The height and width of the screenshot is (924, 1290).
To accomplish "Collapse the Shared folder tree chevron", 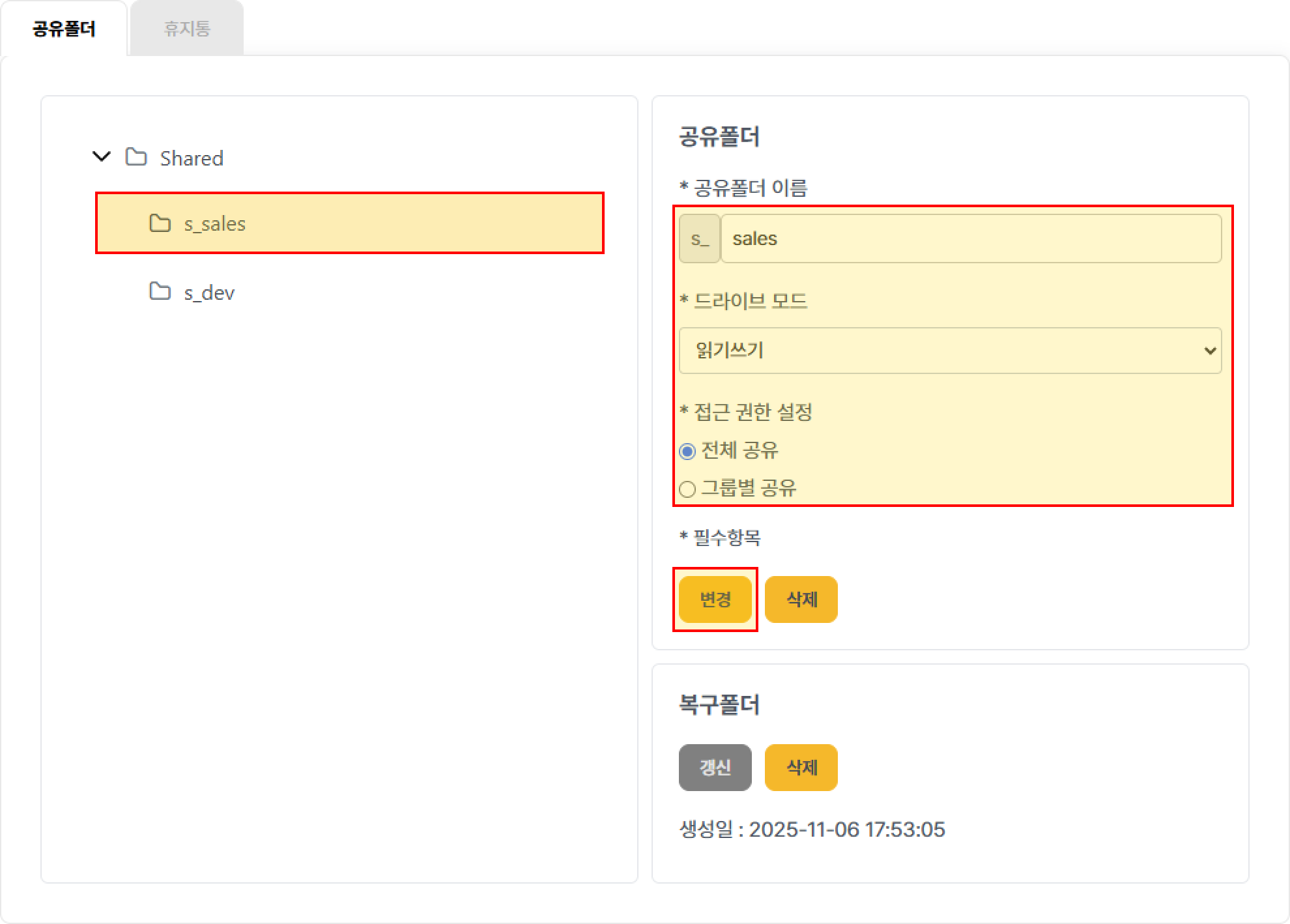I will pos(102,157).
